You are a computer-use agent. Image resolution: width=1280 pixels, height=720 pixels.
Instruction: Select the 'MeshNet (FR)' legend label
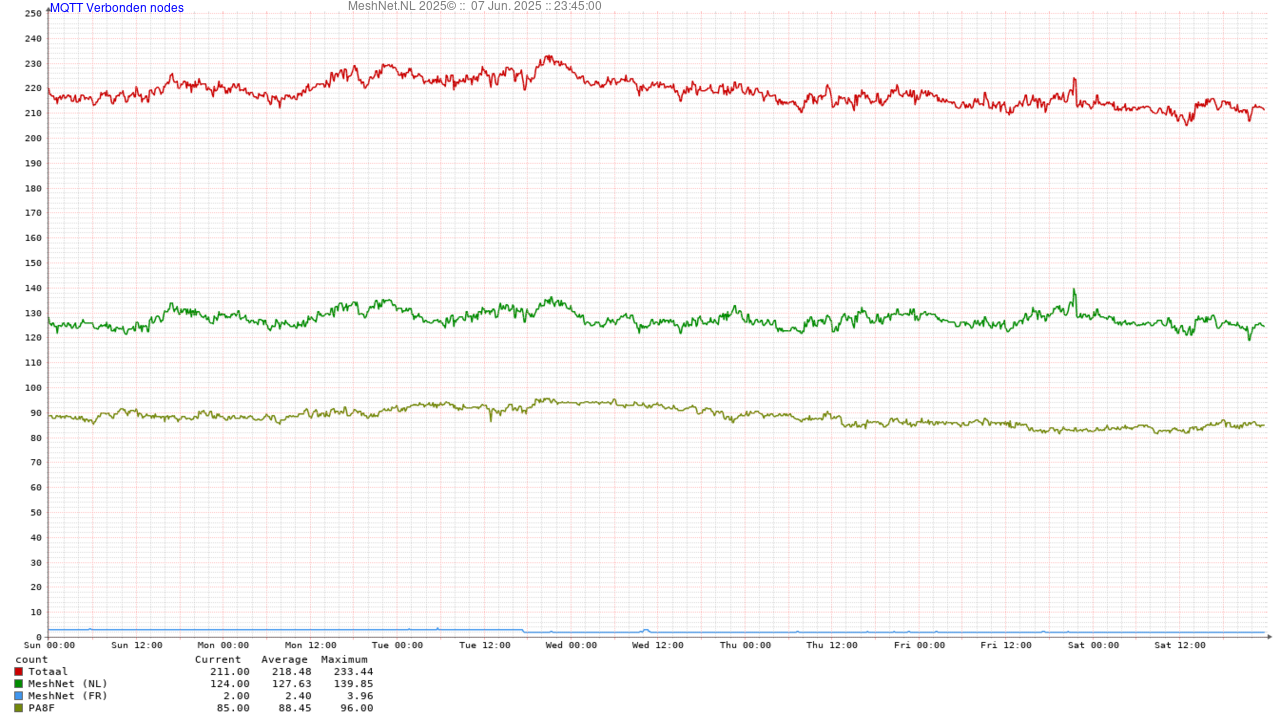(68, 696)
